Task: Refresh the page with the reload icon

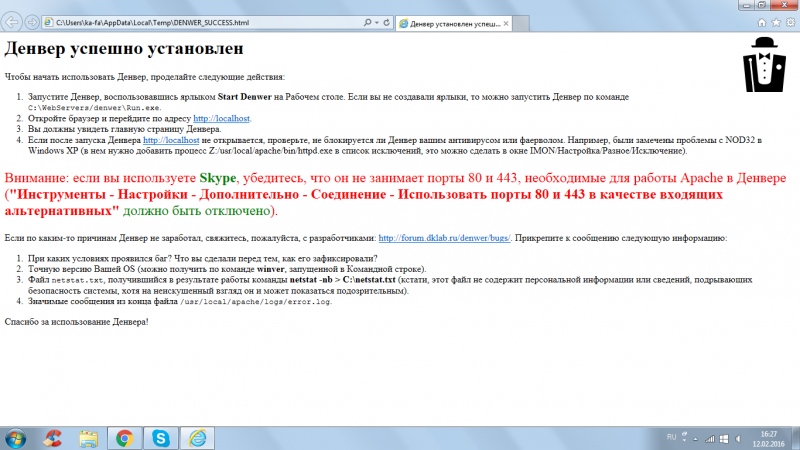Action: 385,21
